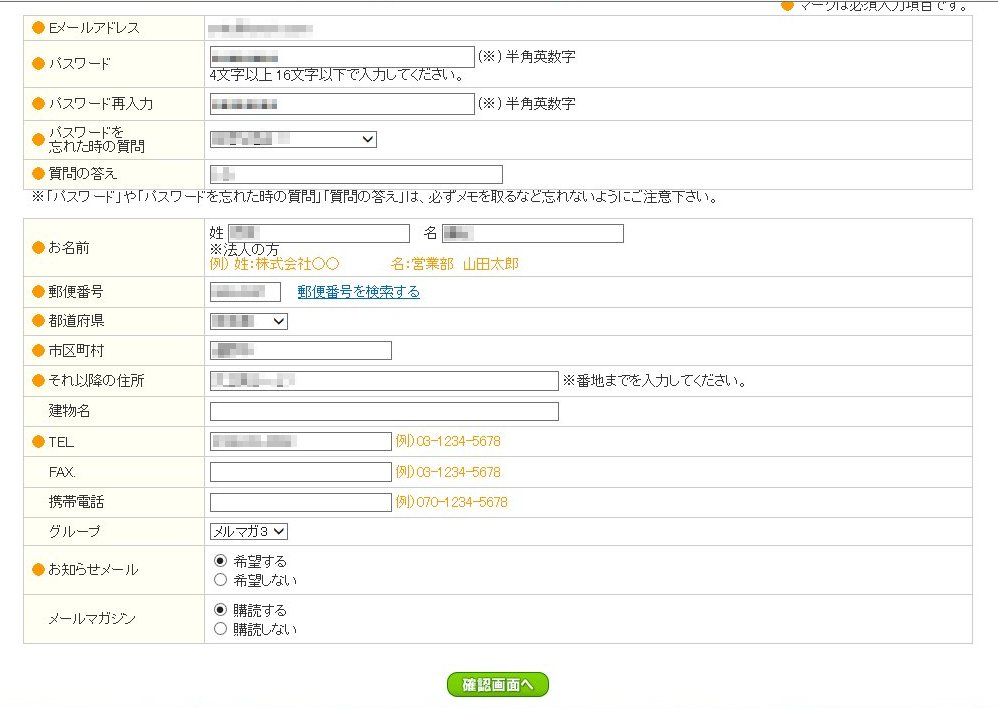
Task: Click the 携帯電話 mobile phone field
Action: pyautogui.click(x=300, y=502)
